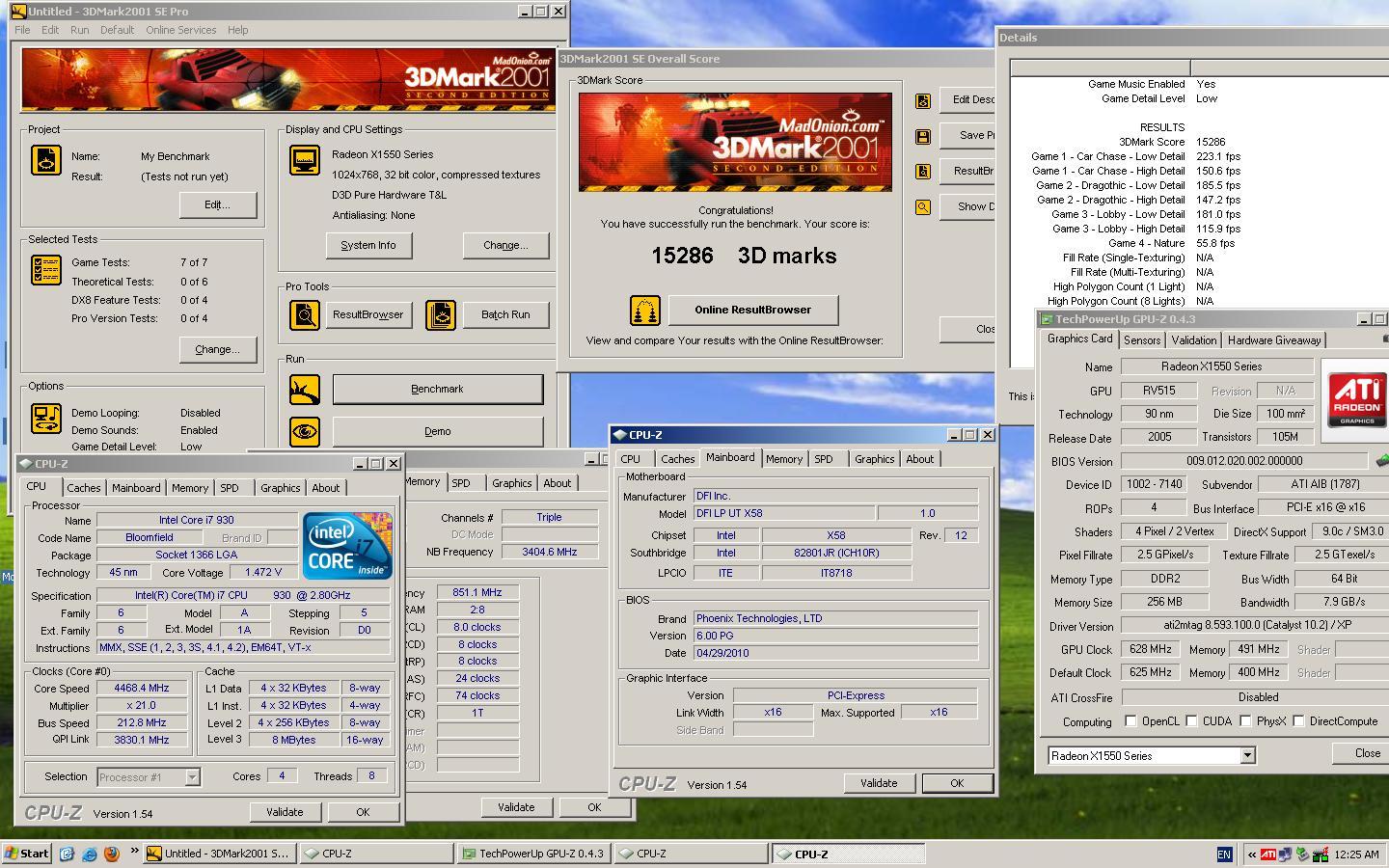Screen dimensions: 1389x868
Task: Click the BIOS Version field in GPU-Z
Action: pos(1243,461)
